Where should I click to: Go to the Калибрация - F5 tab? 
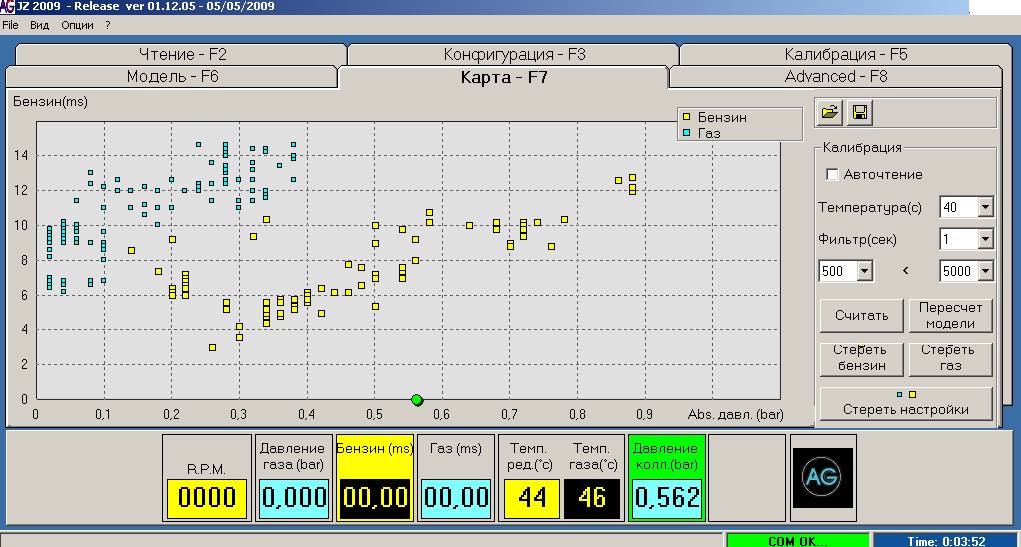click(x=845, y=54)
